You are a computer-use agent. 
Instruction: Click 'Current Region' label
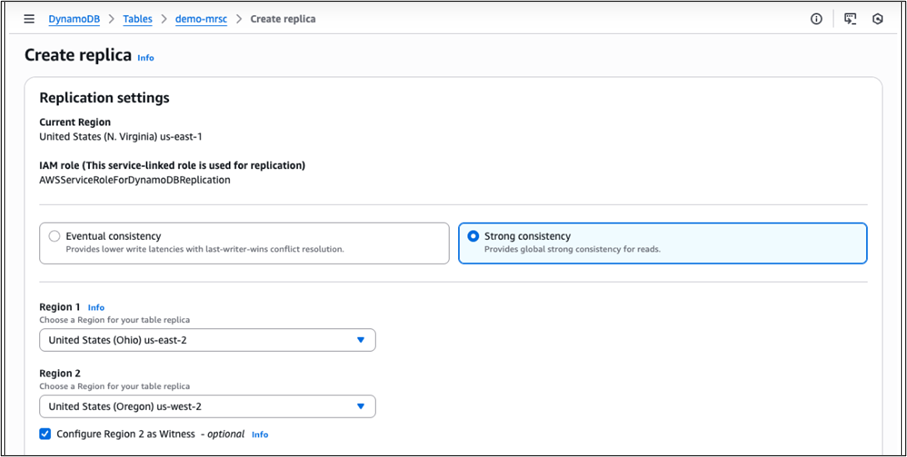pyautogui.click(x=75, y=122)
